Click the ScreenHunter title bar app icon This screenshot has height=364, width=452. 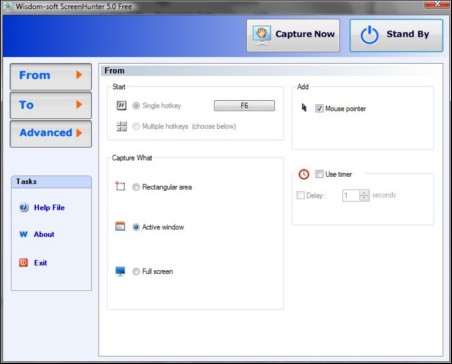(x=7, y=6)
